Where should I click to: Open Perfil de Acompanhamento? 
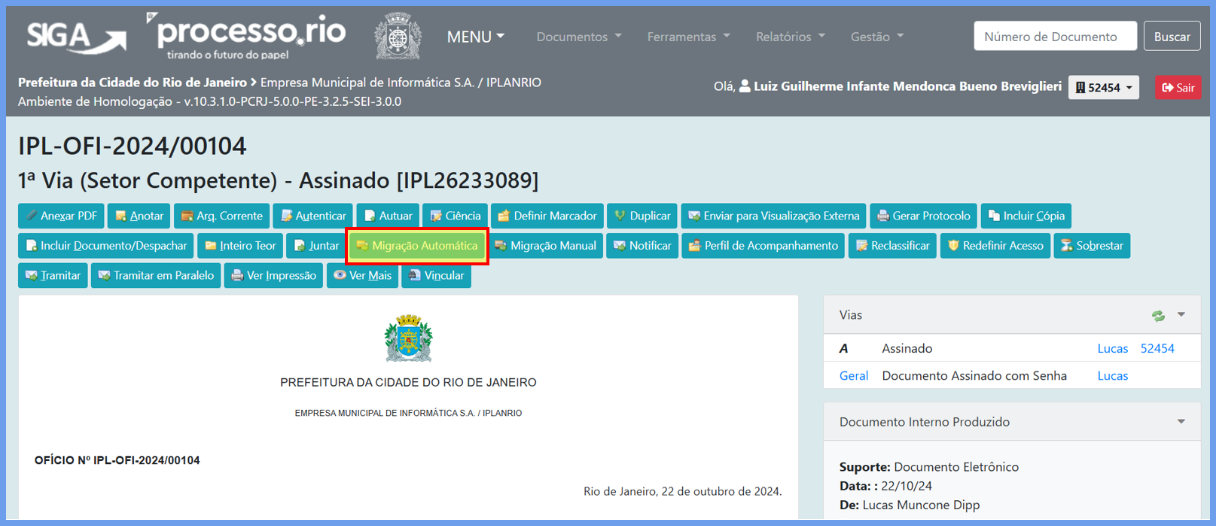pyautogui.click(x=762, y=246)
